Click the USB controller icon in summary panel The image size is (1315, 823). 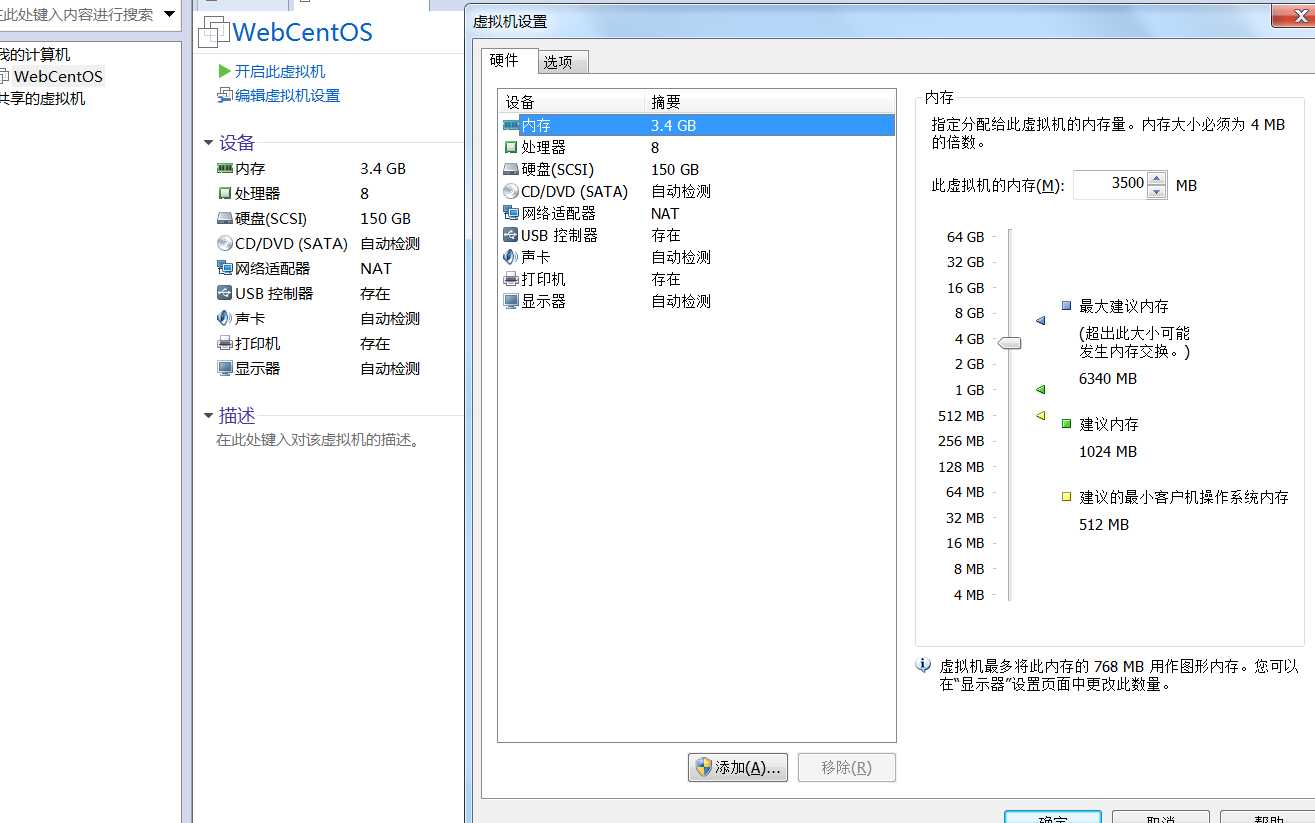[x=225, y=293]
